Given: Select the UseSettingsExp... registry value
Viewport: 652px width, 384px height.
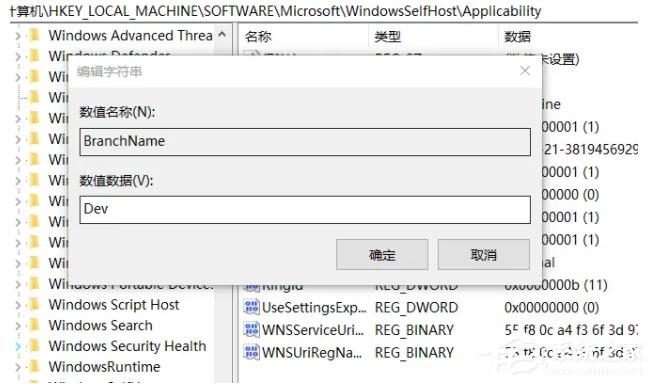Looking at the screenshot, I should click(314, 308).
